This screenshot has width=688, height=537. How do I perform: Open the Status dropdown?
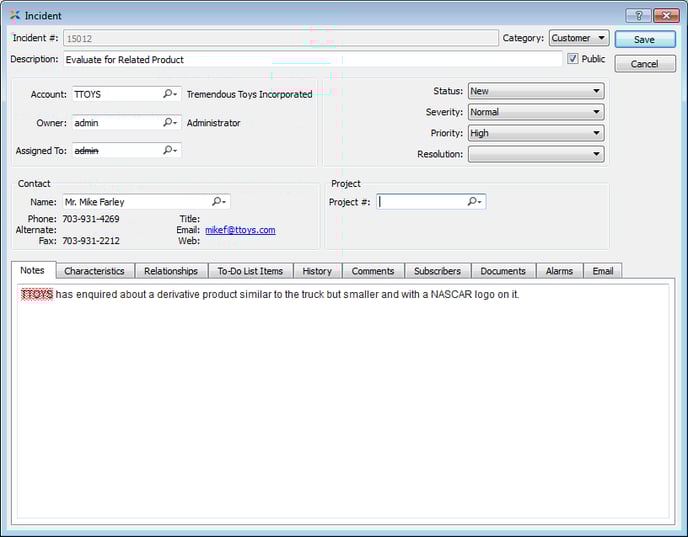pyautogui.click(x=536, y=91)
